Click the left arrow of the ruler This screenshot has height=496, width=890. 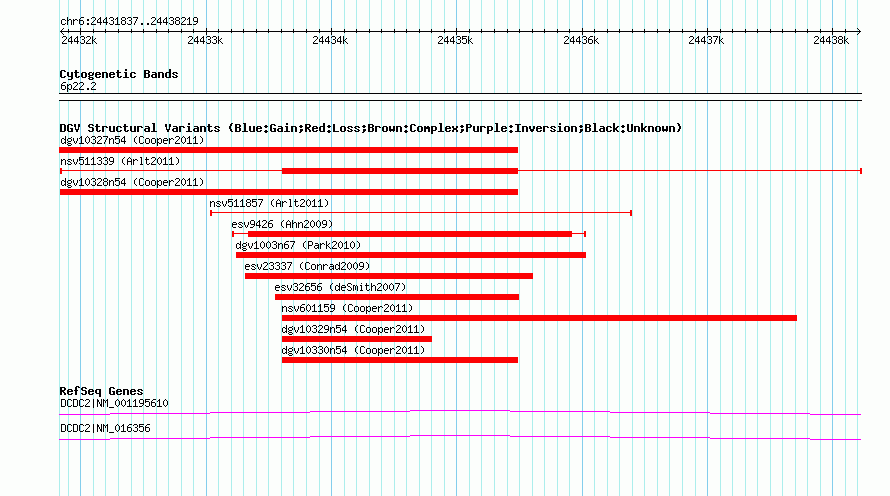pos(62,31)
